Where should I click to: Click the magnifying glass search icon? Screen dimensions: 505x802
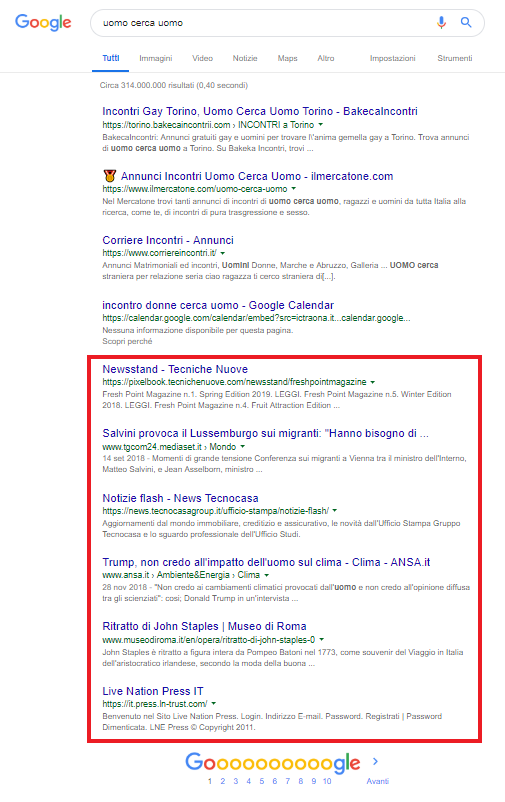coord(466,23)
